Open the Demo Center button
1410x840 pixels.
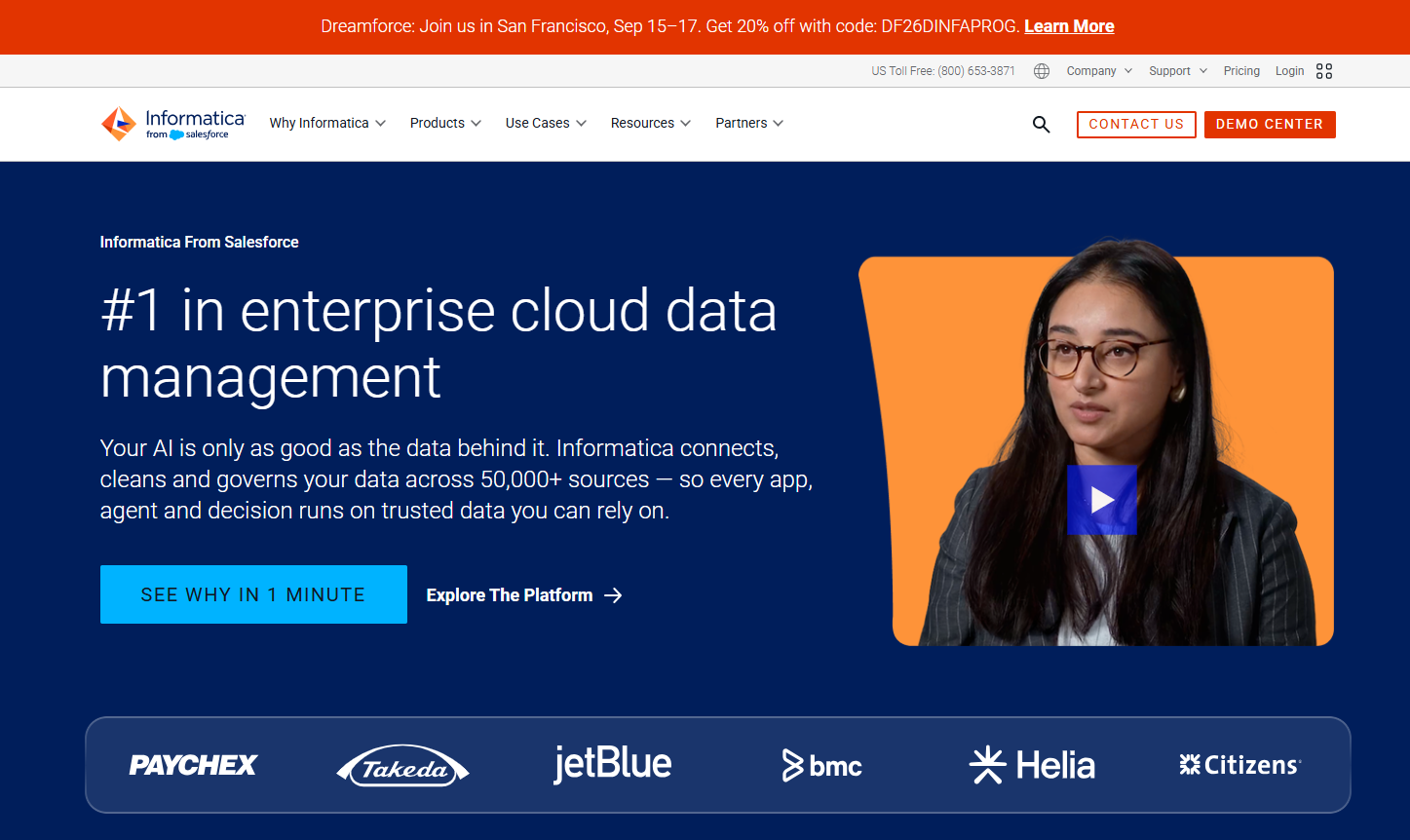click(x=1270, y=125)
